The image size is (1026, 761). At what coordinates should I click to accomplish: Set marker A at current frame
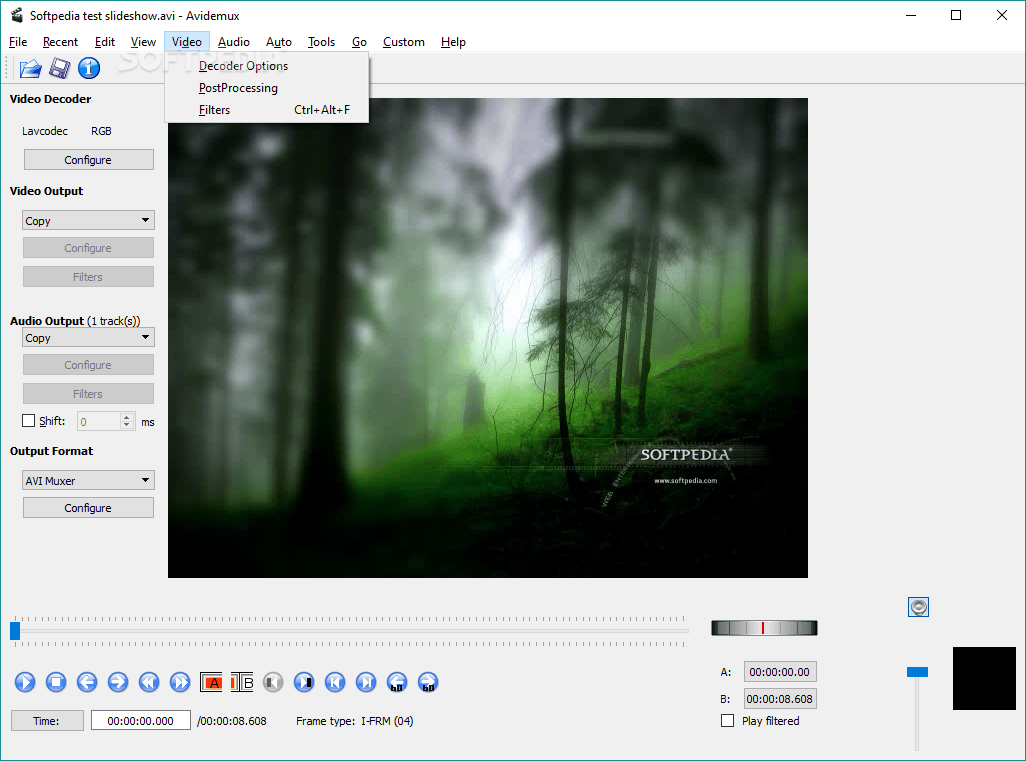pyautogui.click(x=211, y=682)
